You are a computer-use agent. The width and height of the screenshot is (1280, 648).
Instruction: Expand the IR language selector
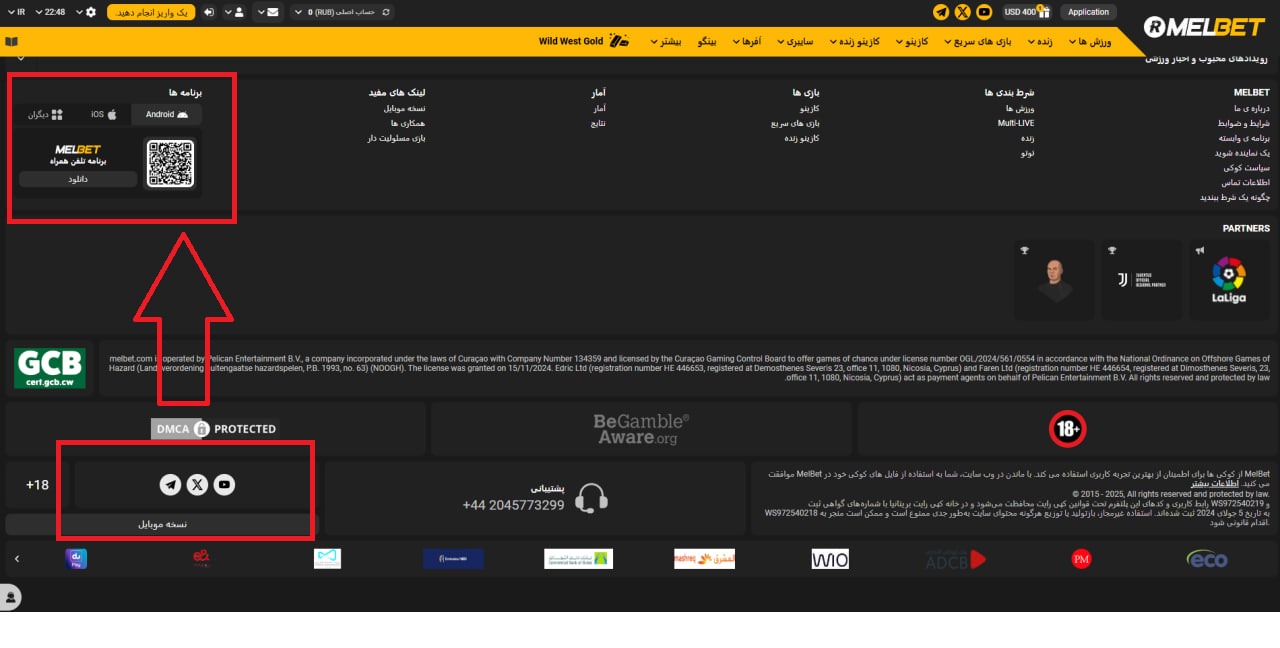[18, 11]
